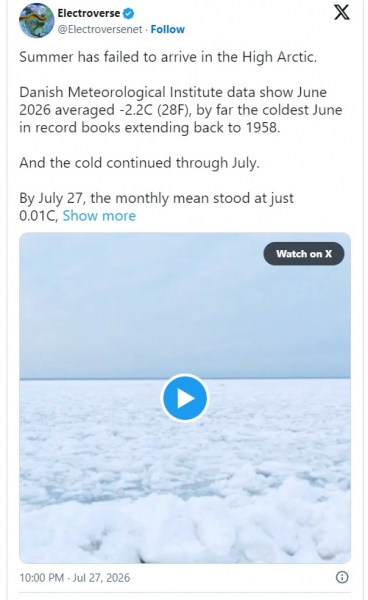
Task: Click the Twitter info circle icon
Action: click(342, 577)
